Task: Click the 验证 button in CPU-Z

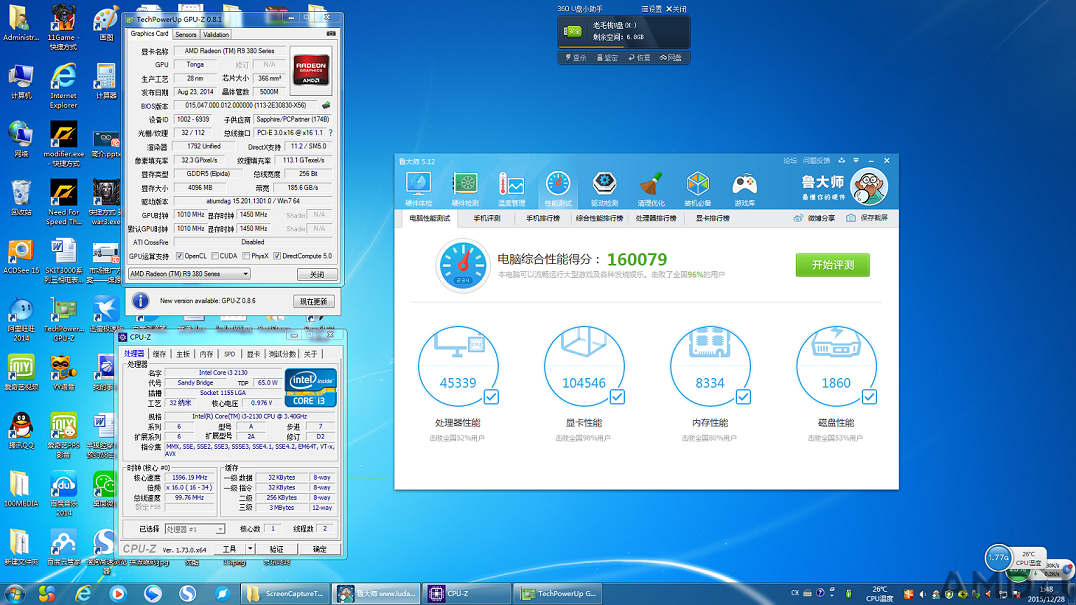Action: pyautogui.click(x=276, y=549)
